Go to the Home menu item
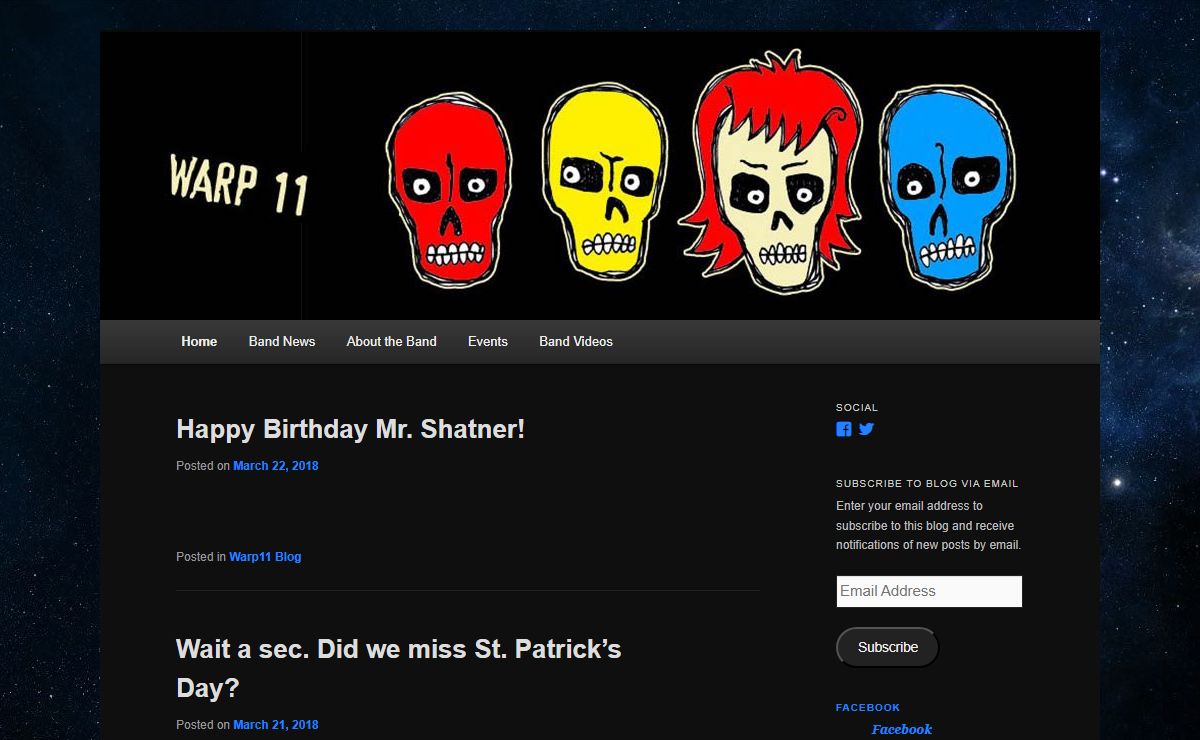This screenshot has height=740, width=1200. click(199, 341)
